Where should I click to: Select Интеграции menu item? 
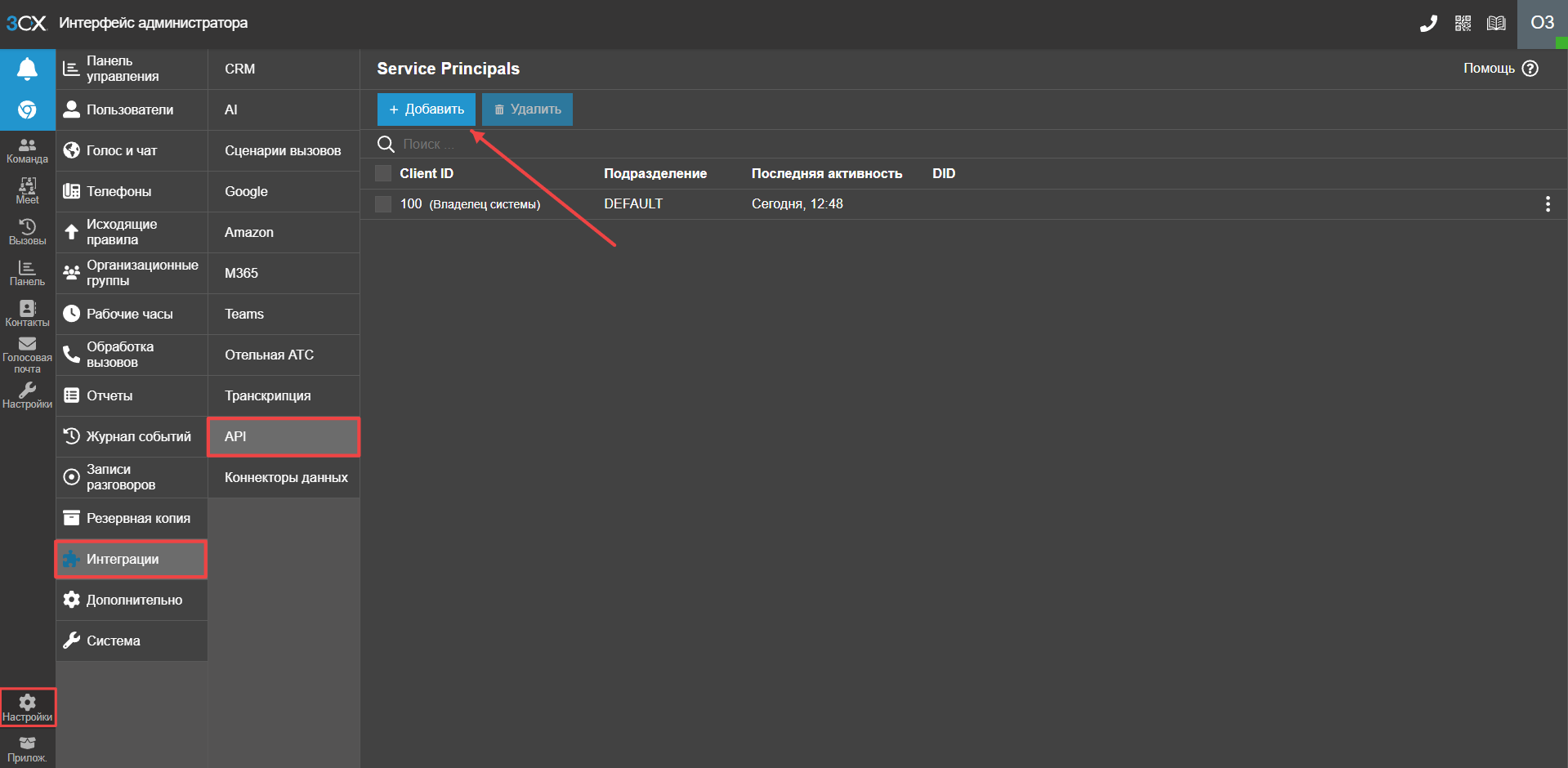(x=132, y=559)
